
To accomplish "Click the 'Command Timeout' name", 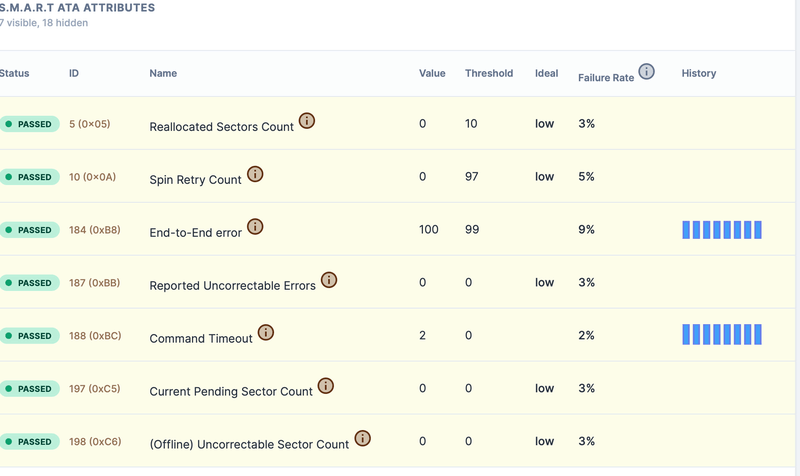I will pos(201,339).
